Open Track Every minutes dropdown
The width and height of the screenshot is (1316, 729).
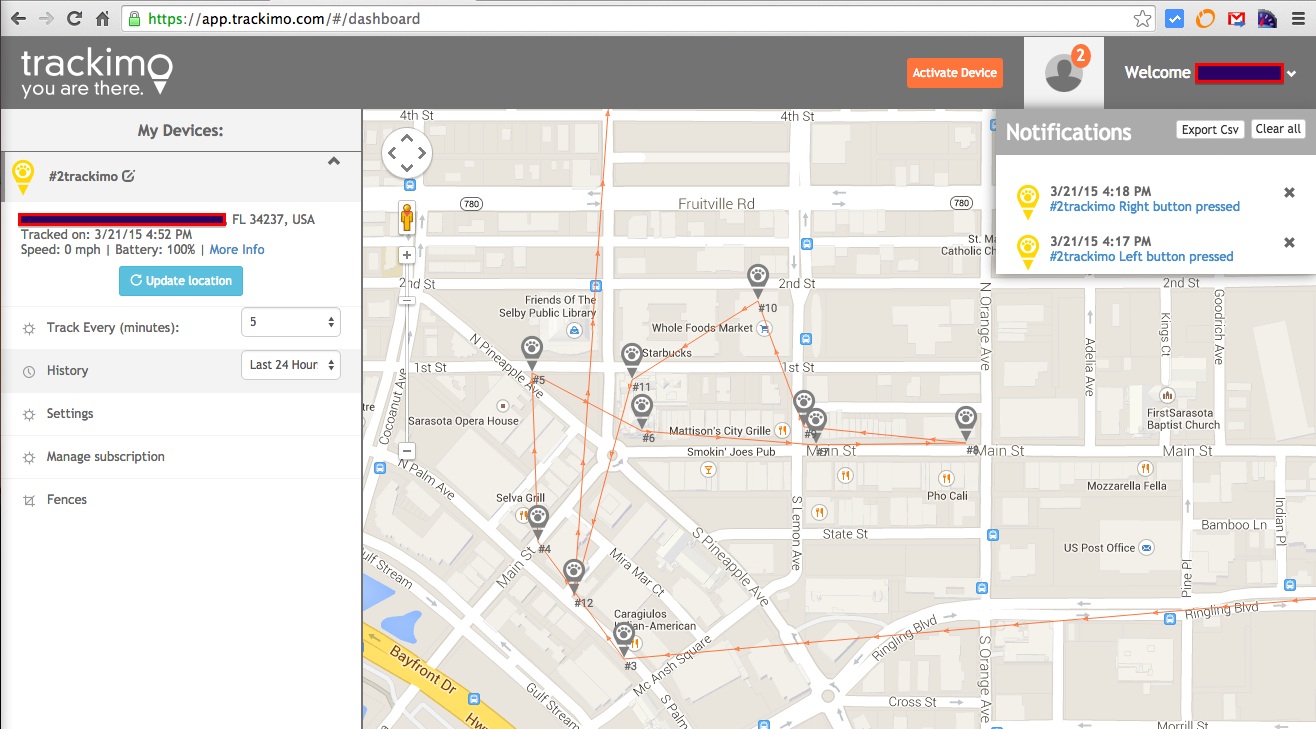click(291, 322)
